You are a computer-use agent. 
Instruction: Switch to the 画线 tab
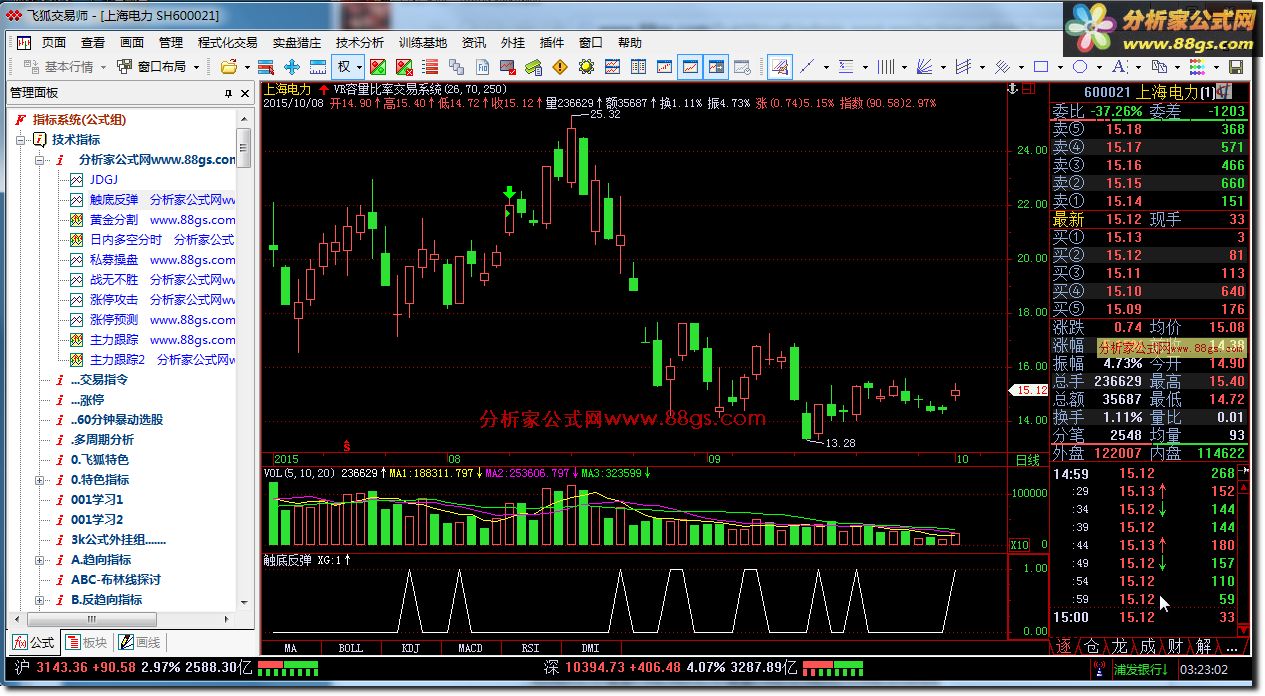point(140,642)
